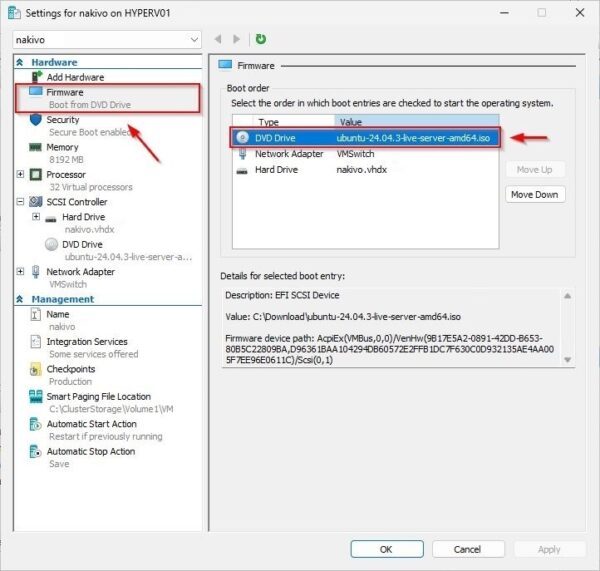Click the Automatic Start Action icon
This screenshot has height=571, width=600.
[35, 424]
